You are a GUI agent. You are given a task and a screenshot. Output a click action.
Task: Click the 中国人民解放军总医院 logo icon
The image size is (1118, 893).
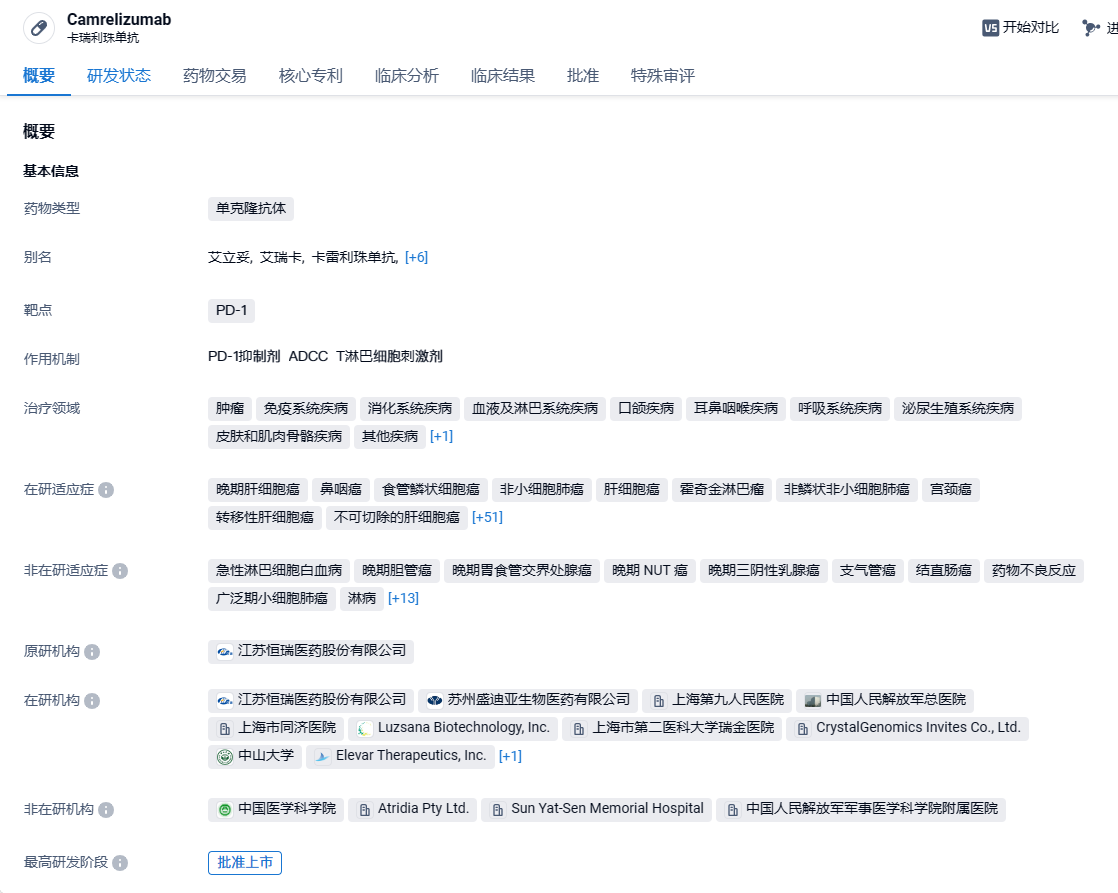tap(813, 700)
